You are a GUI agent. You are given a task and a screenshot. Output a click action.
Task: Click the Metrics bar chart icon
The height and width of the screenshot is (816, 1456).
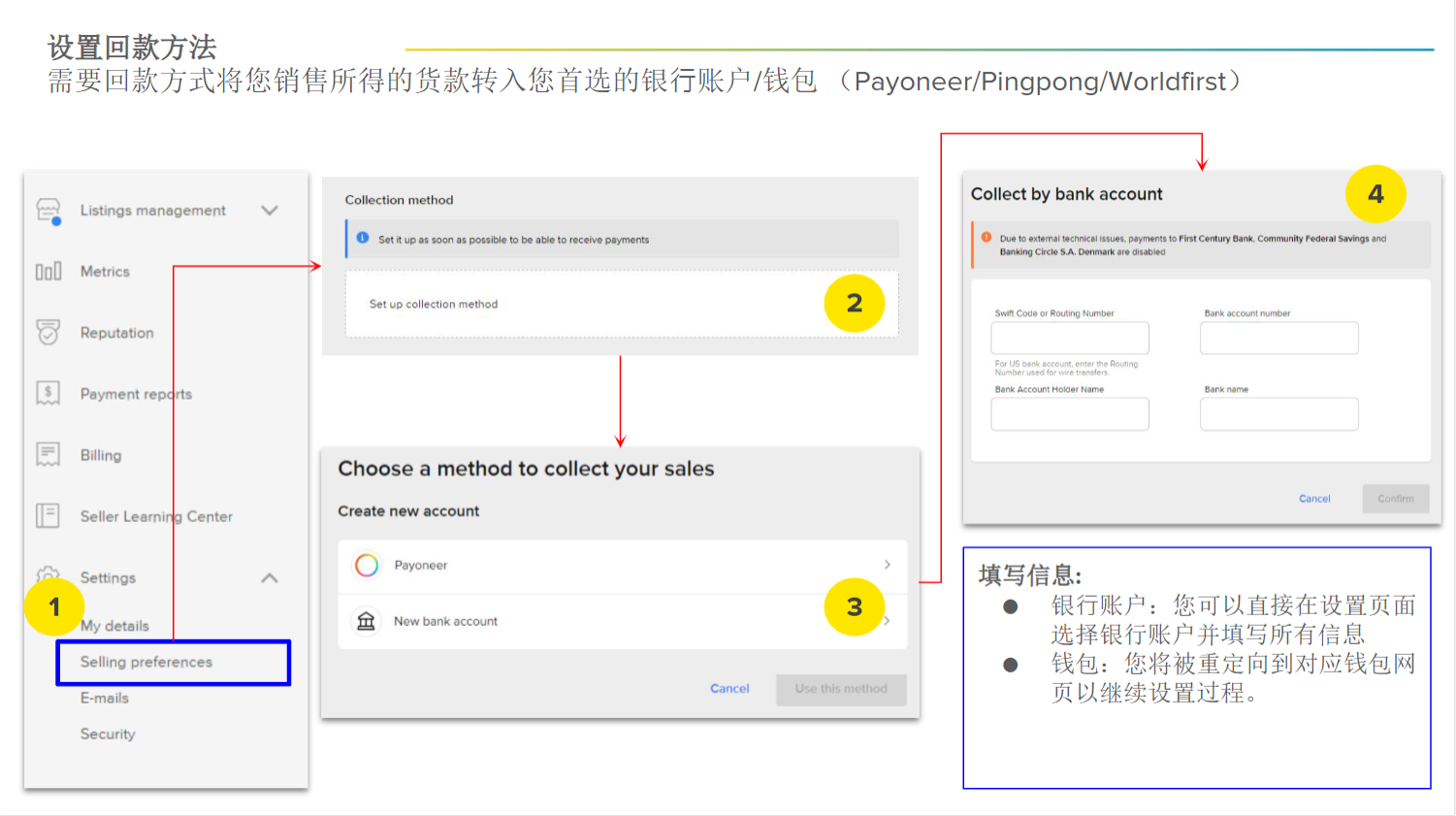(x=49, y=272)
